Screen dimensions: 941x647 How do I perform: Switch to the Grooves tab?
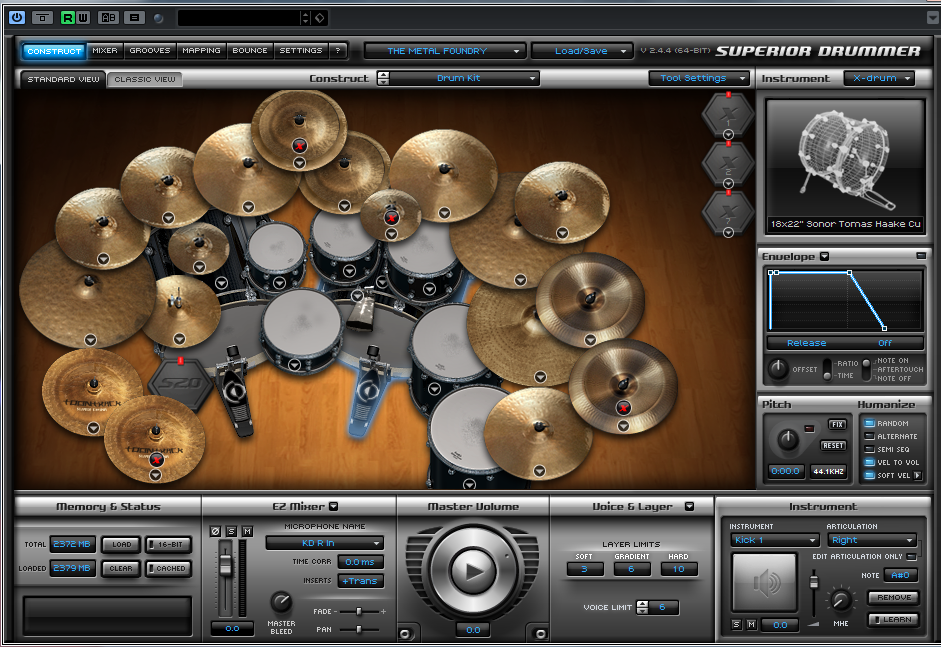[150, 50]
